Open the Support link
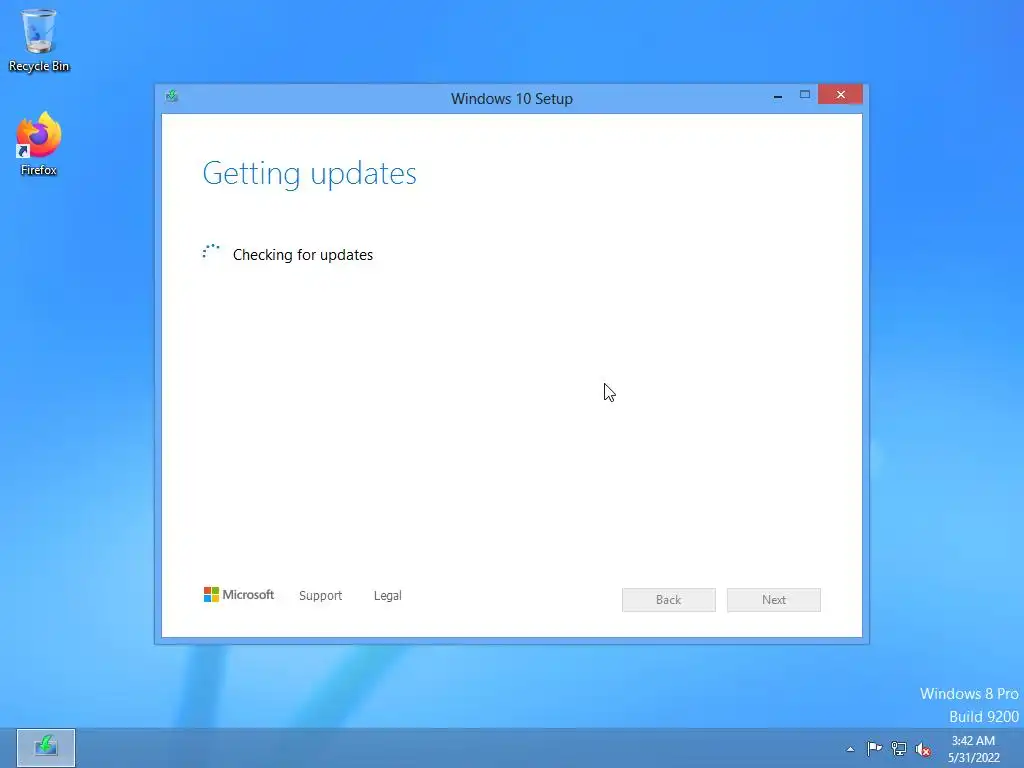This screenshot has height=768, width=1024. 320,596
